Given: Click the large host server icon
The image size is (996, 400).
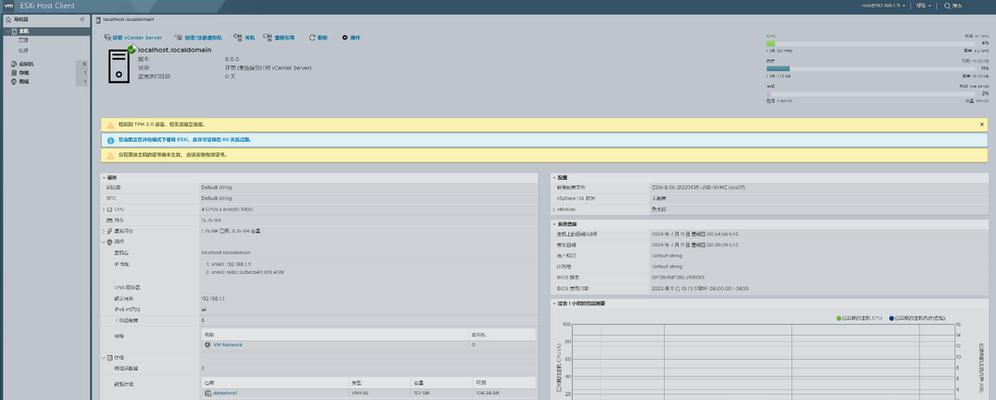Looking at the screenshot, I should click(x=119, y=66).
